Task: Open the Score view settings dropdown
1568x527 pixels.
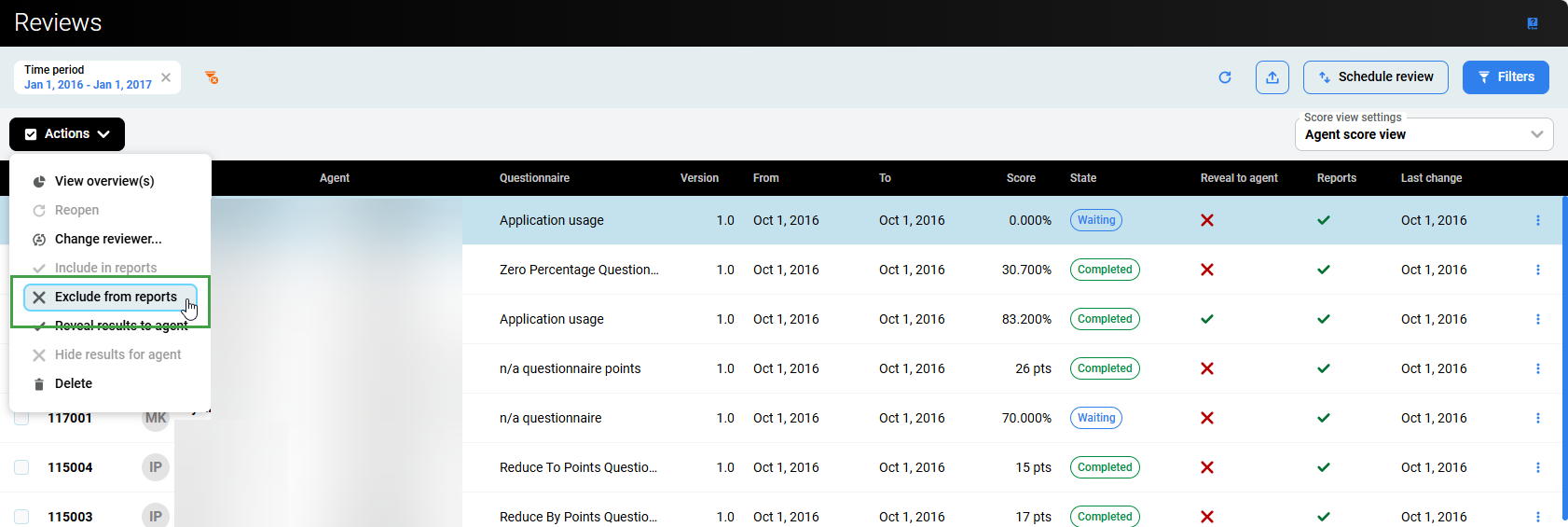Action: click(x=1424, y=134)
